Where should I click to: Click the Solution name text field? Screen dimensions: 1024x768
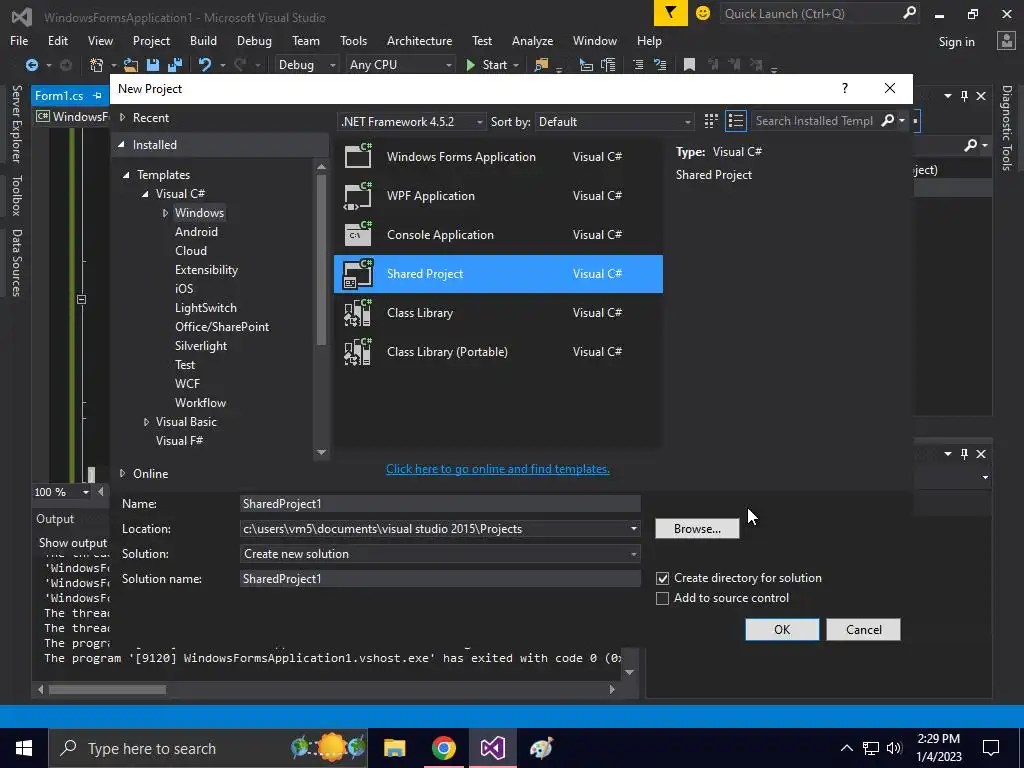440,579
